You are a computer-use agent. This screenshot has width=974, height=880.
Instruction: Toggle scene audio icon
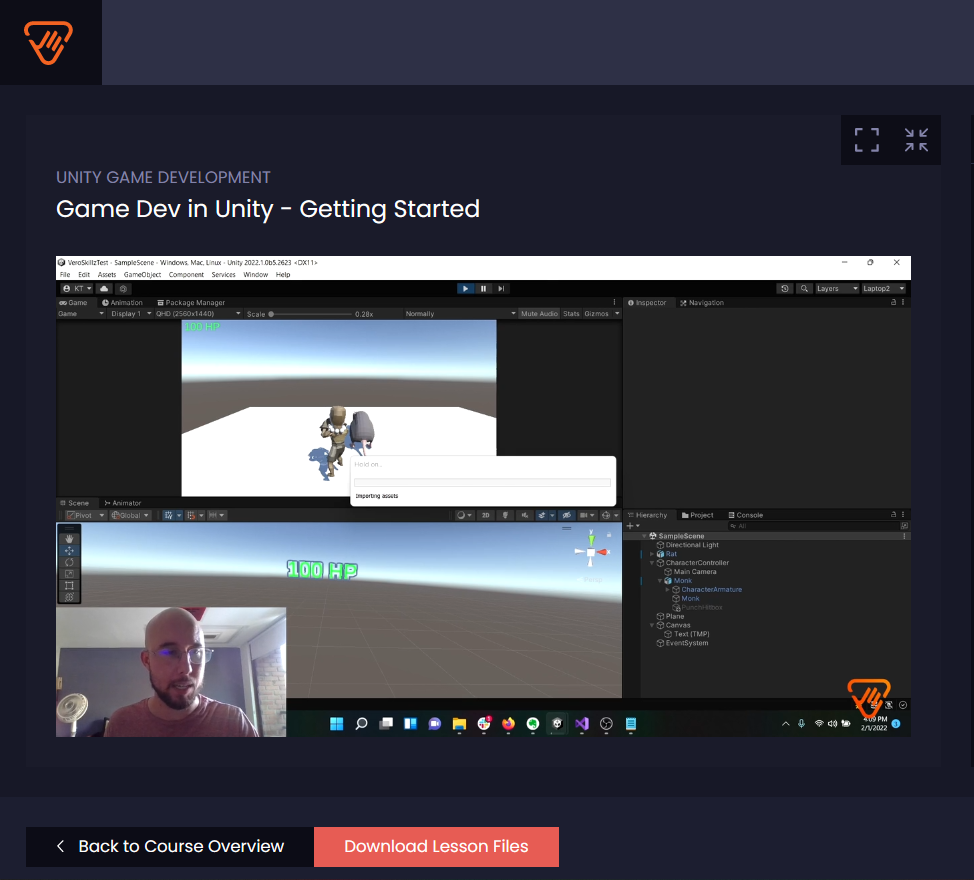point(525,515)
